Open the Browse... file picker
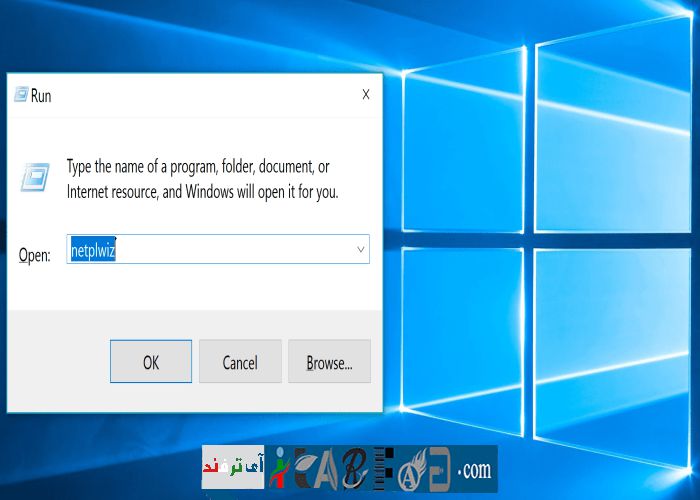 pos(329,362)
